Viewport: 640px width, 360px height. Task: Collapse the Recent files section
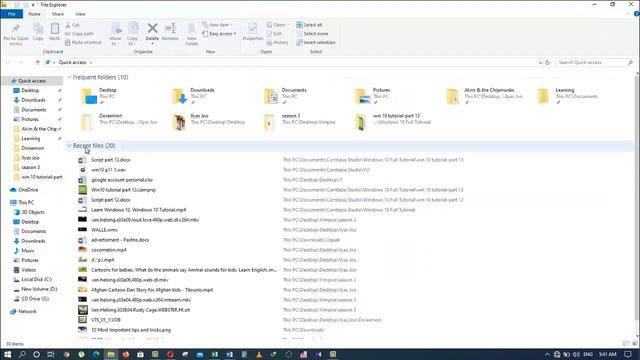point(69,146)
